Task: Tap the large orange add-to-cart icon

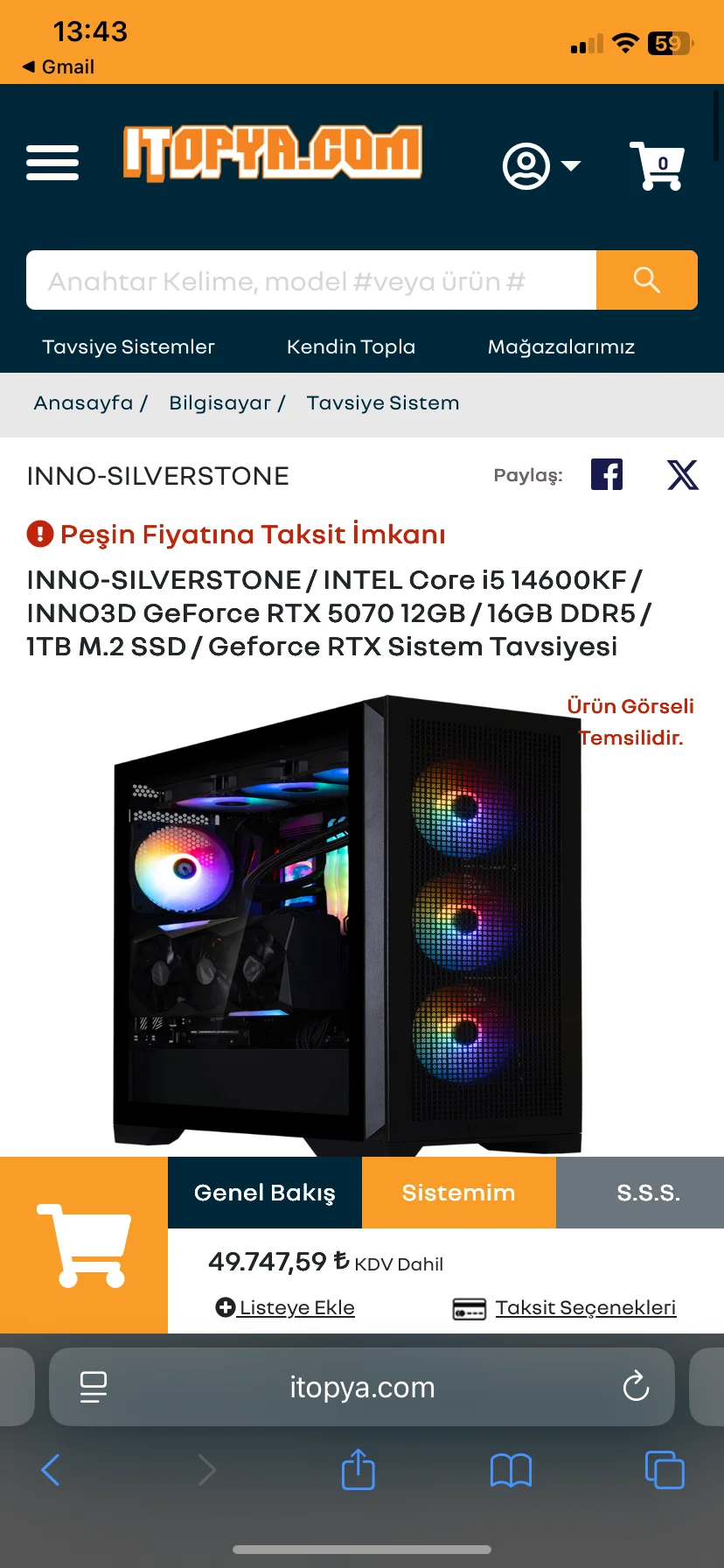Action: (x=84, y=1245)
